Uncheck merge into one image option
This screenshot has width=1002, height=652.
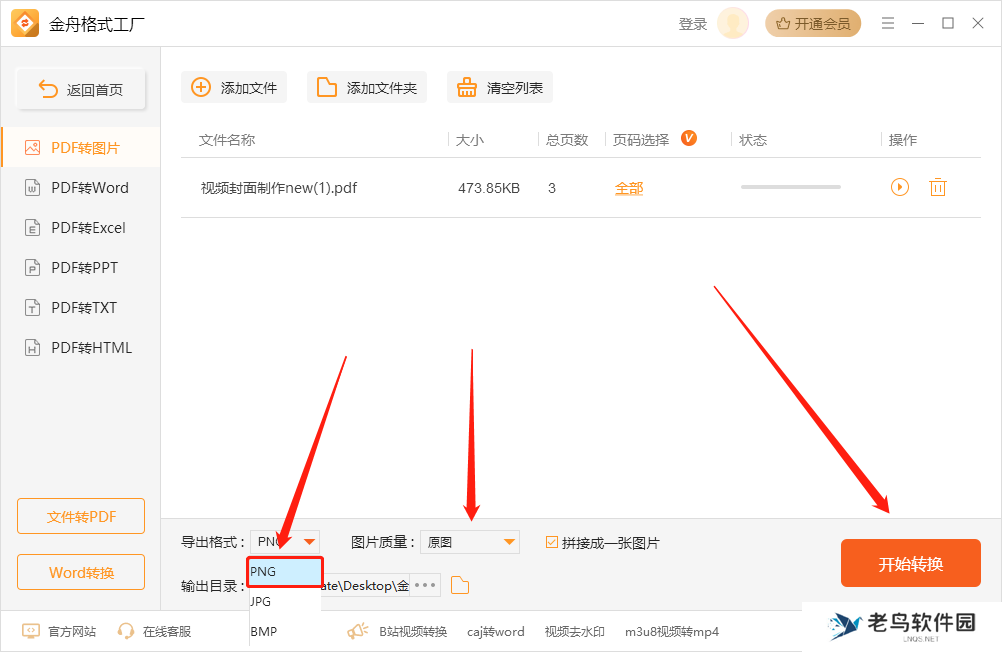pos(552,541)
